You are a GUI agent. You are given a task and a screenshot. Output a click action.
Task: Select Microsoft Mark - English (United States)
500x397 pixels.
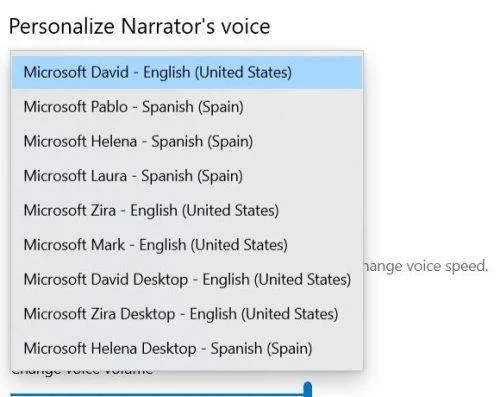pyautogui.click(x=187, y=245)
